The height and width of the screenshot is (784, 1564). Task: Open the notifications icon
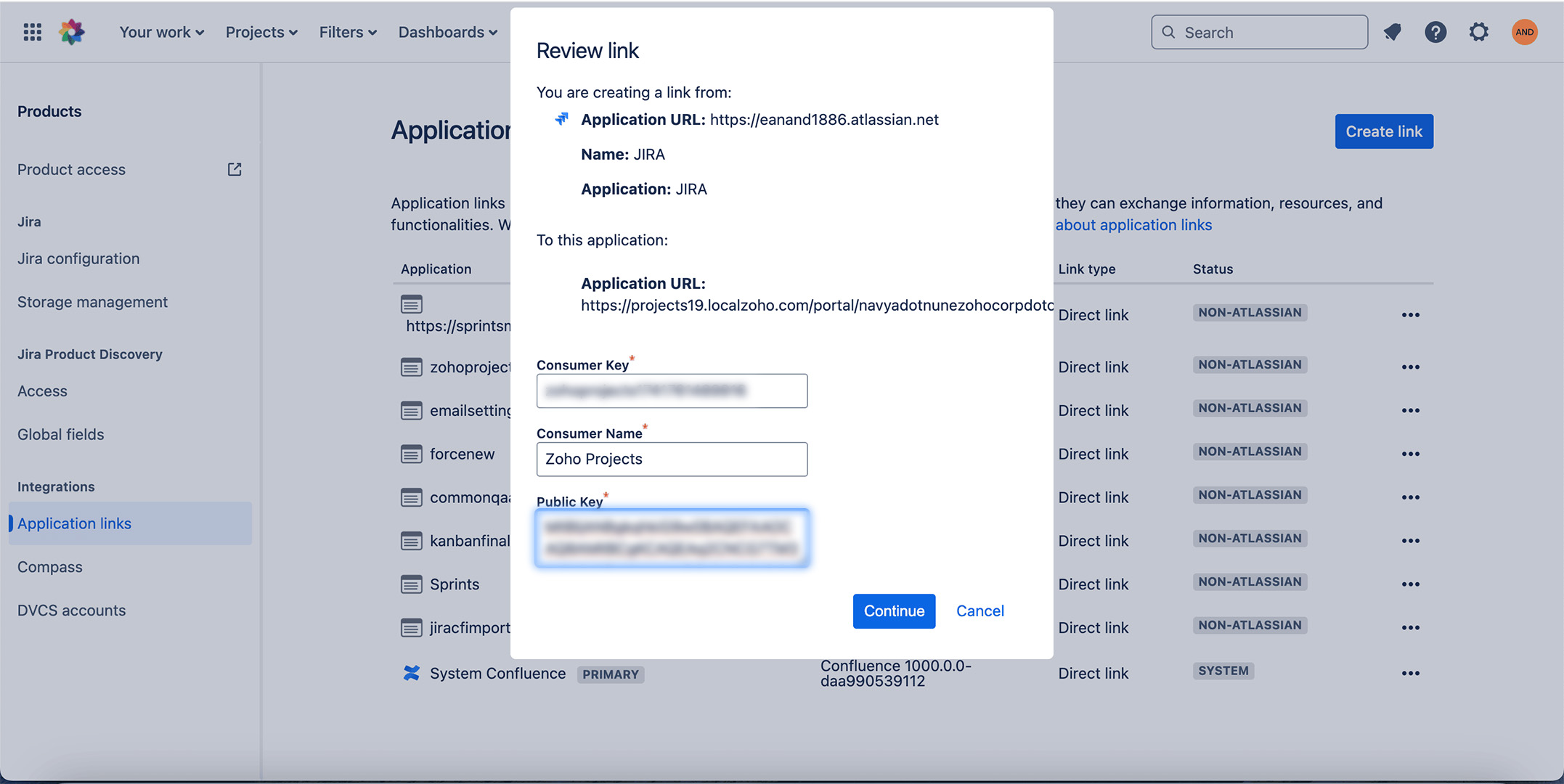[x=1392, y=32]
